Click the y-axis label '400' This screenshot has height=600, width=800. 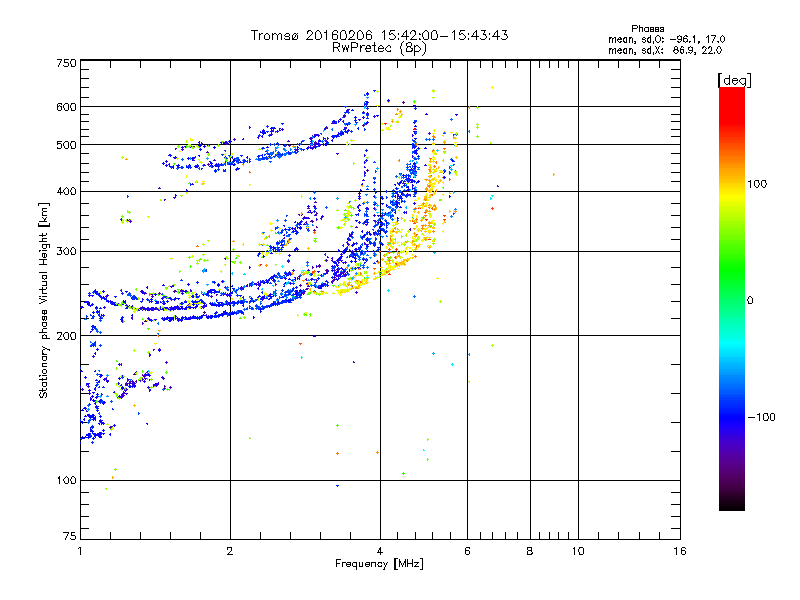coord(66,191)
